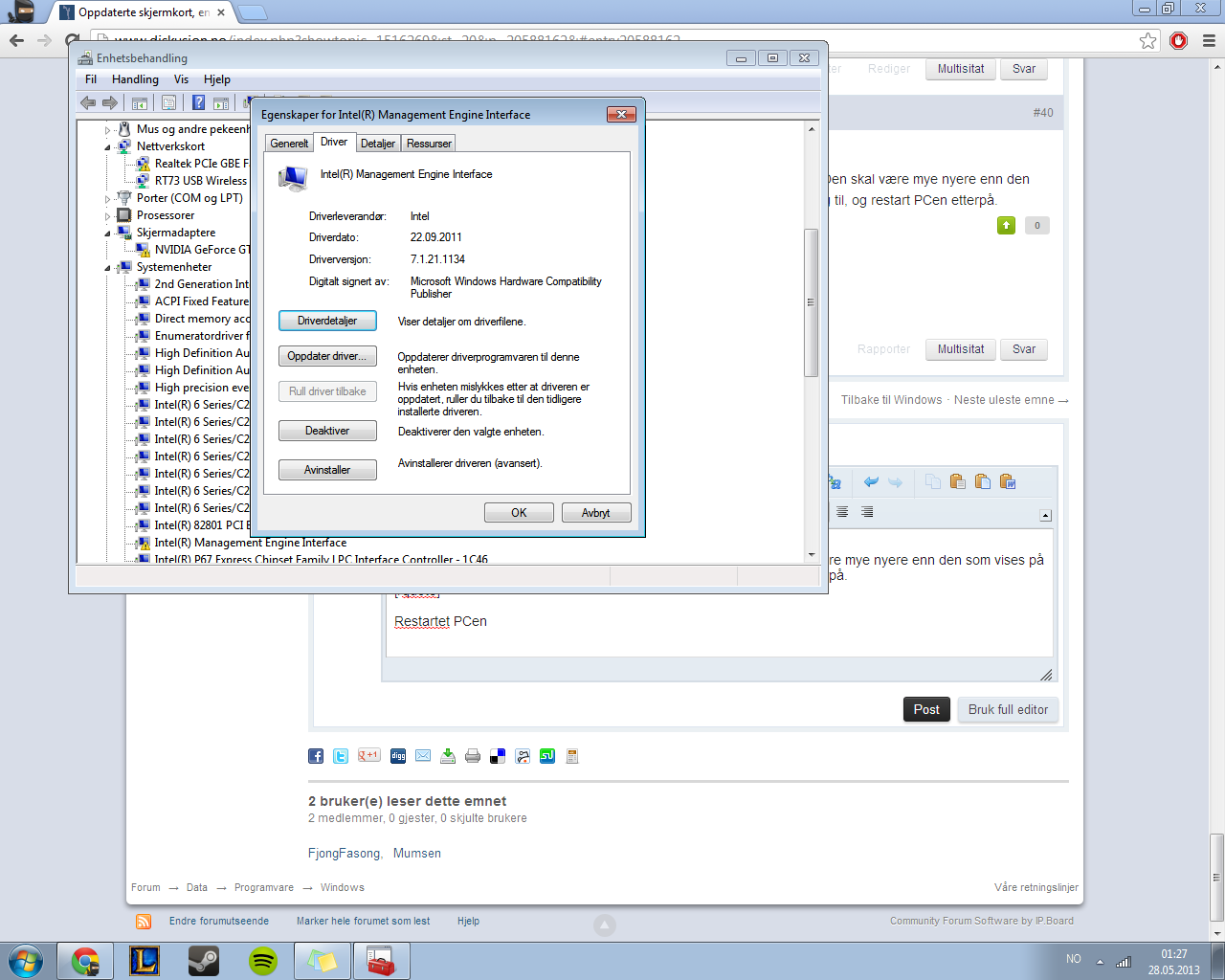Share topic via Twitter icon
The image size is (1225, 980).
[x=341, y=756]
